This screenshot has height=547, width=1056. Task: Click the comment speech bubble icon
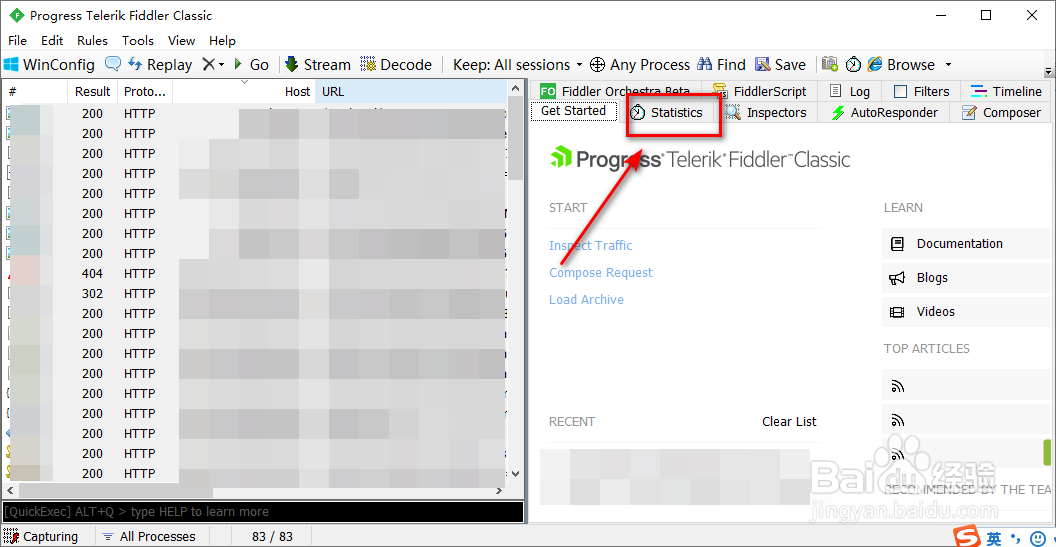pos(113,64)
